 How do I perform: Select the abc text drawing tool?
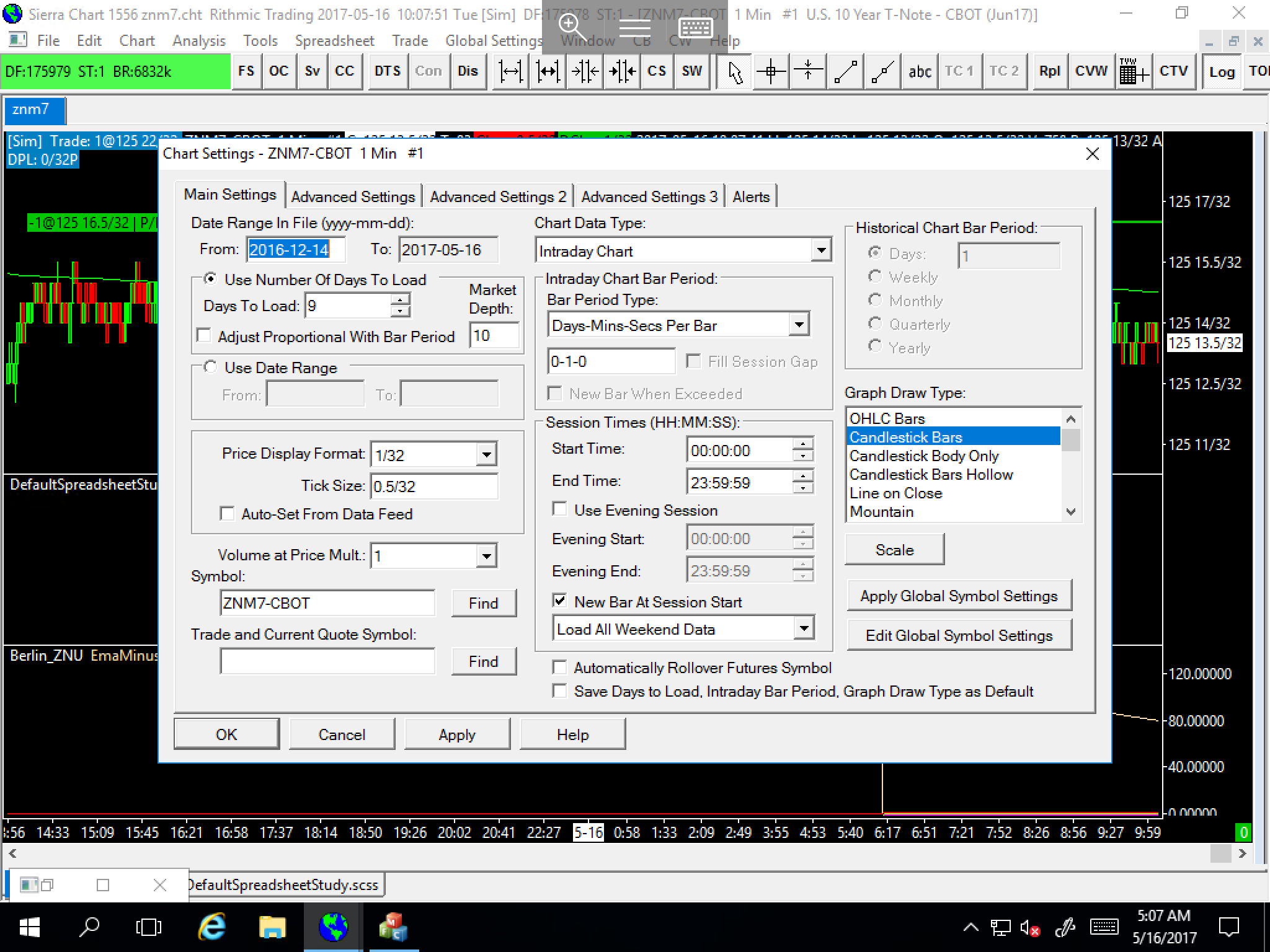(920, 71)
